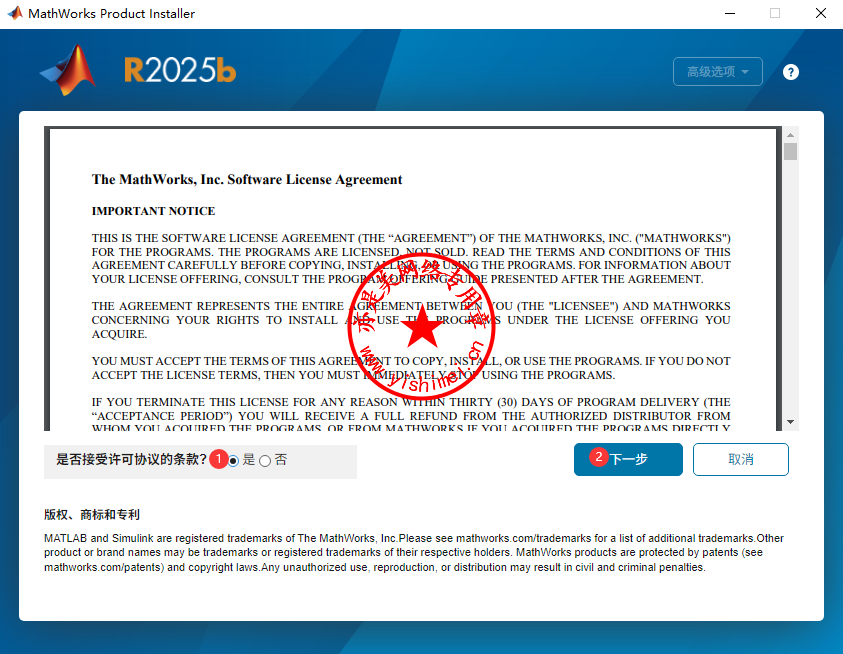Select the "否" radio button
The image size is (843, 654).
(x=265, y=461)
